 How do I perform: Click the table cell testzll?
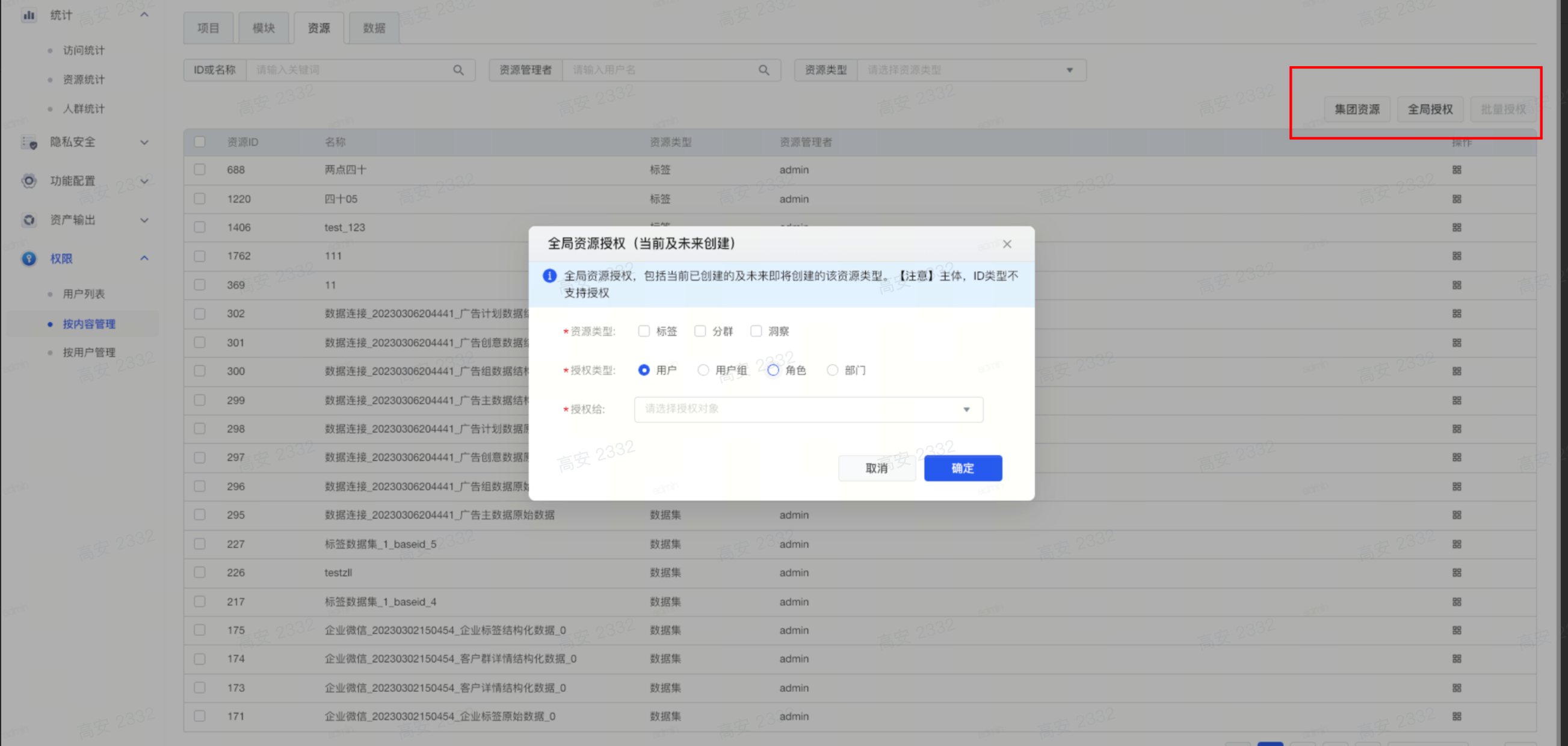pyautogui.click(x=338, y=573)
